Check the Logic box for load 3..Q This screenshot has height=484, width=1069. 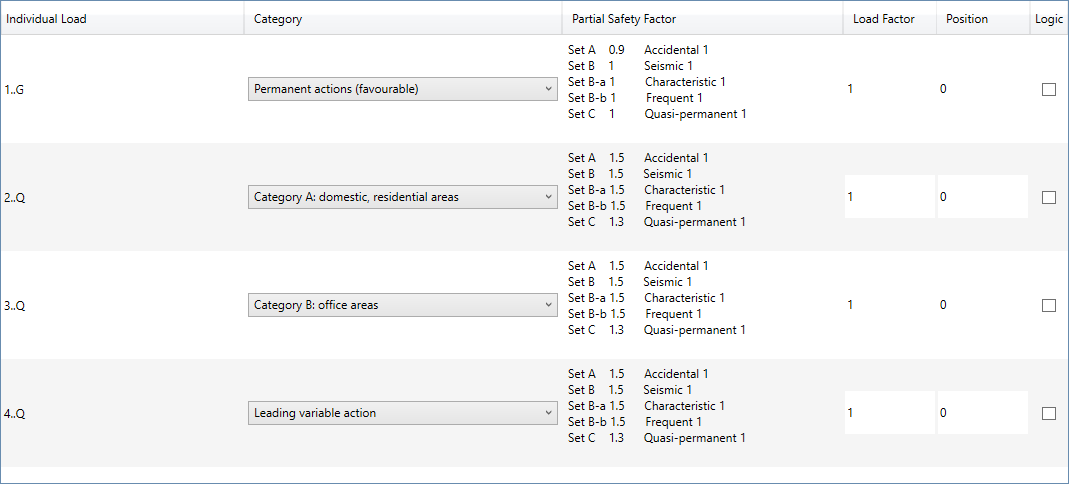point(1049,305)
